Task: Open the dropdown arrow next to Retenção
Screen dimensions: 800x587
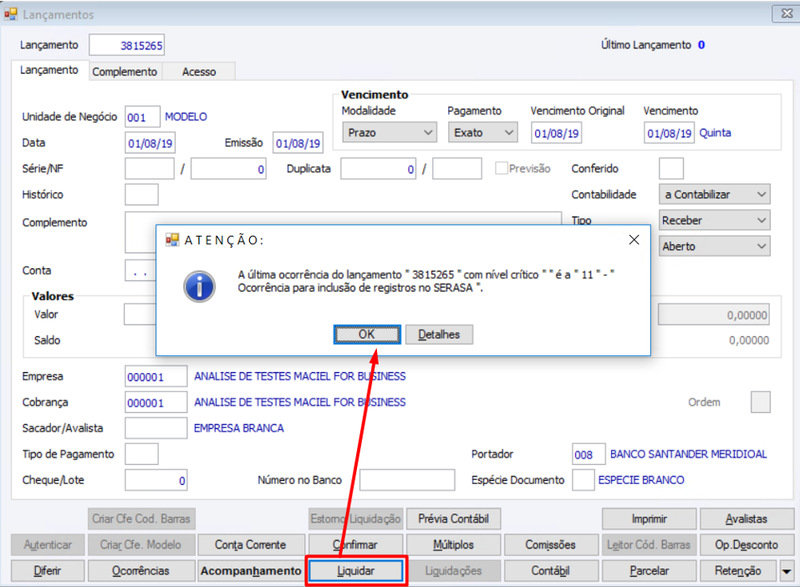Action: [x=787, y=571]
